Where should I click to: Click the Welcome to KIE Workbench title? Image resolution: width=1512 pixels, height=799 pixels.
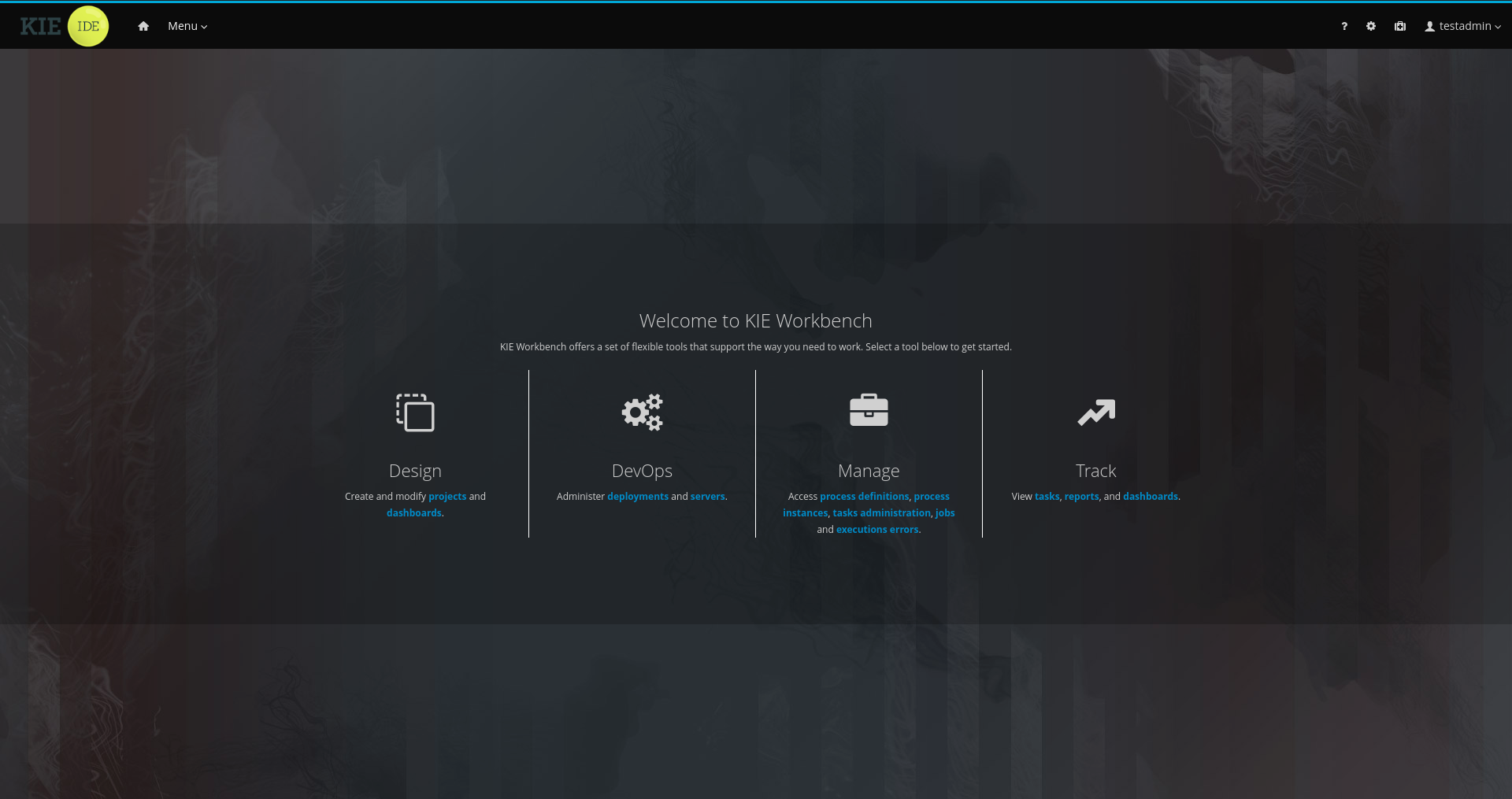756,321
